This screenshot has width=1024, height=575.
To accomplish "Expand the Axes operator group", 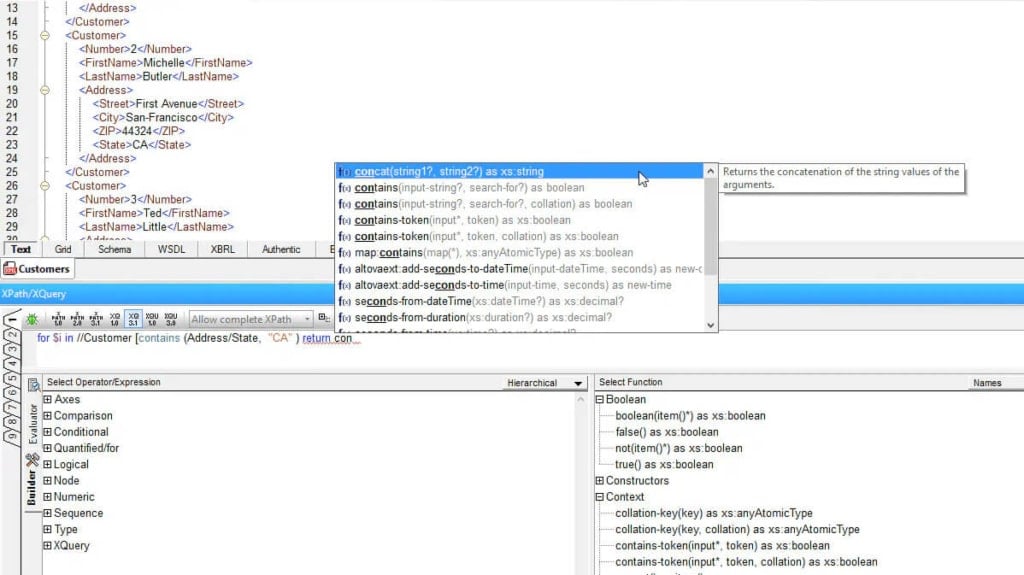I will tap(47, 400).
